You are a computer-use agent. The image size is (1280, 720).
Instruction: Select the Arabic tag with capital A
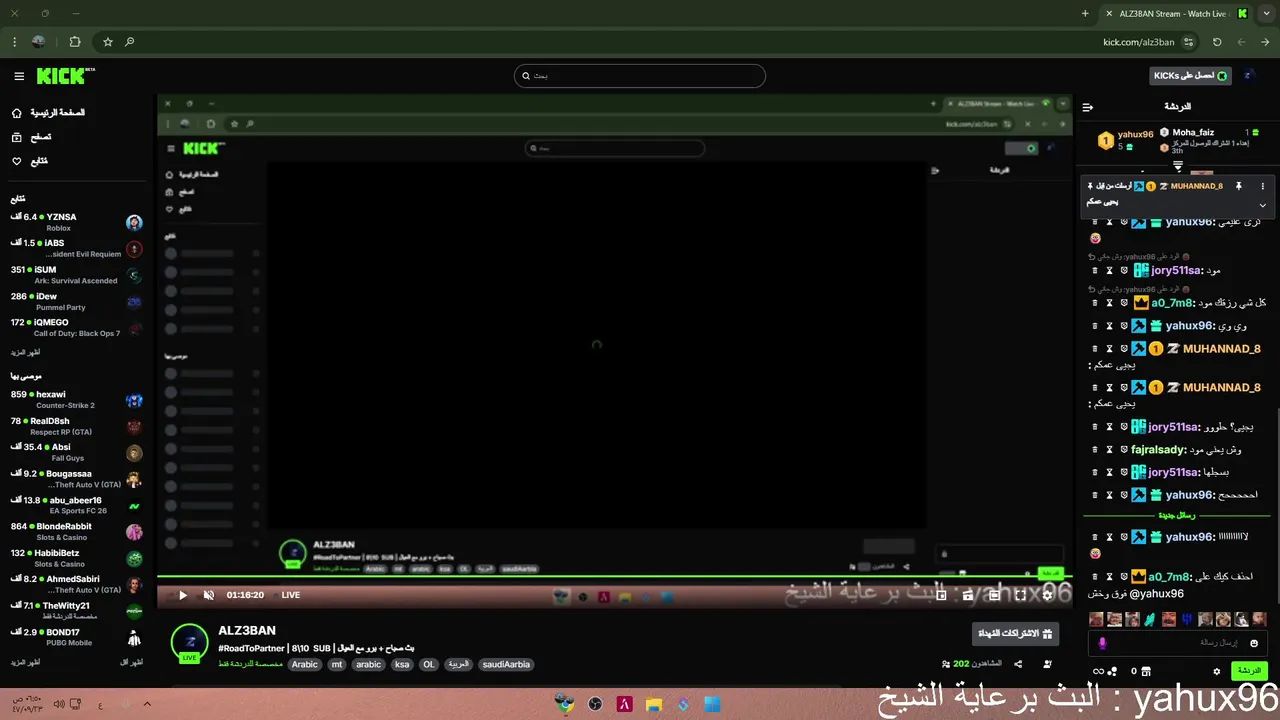click(305, 664)
